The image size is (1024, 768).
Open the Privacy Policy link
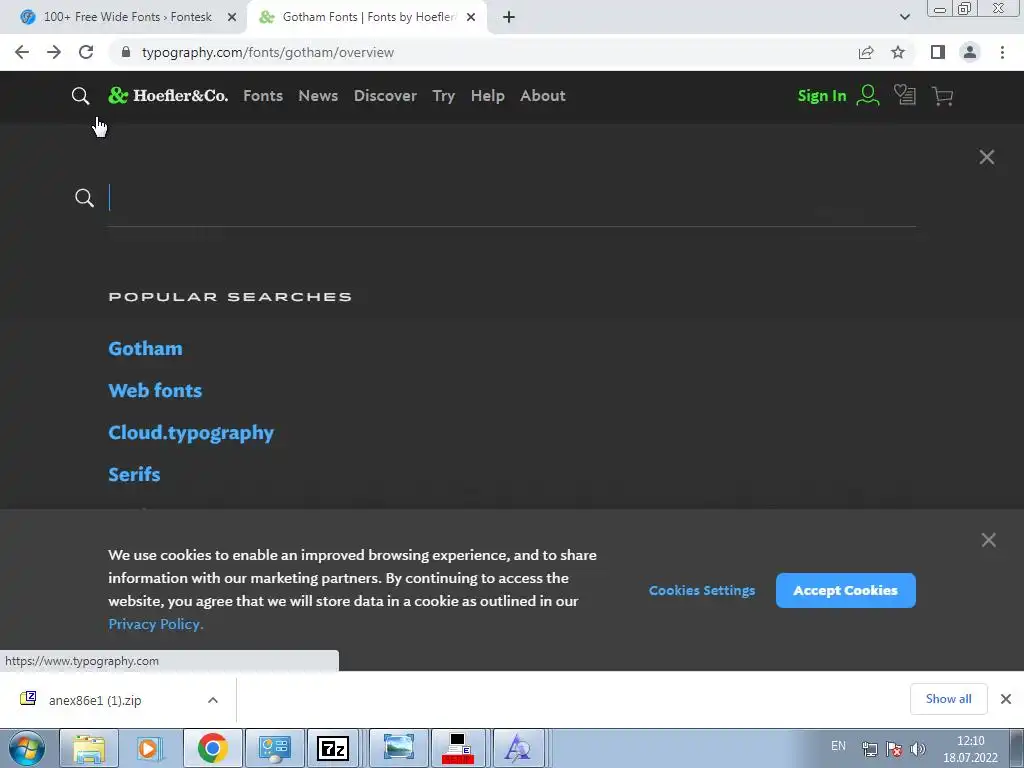tap(156, 624)
